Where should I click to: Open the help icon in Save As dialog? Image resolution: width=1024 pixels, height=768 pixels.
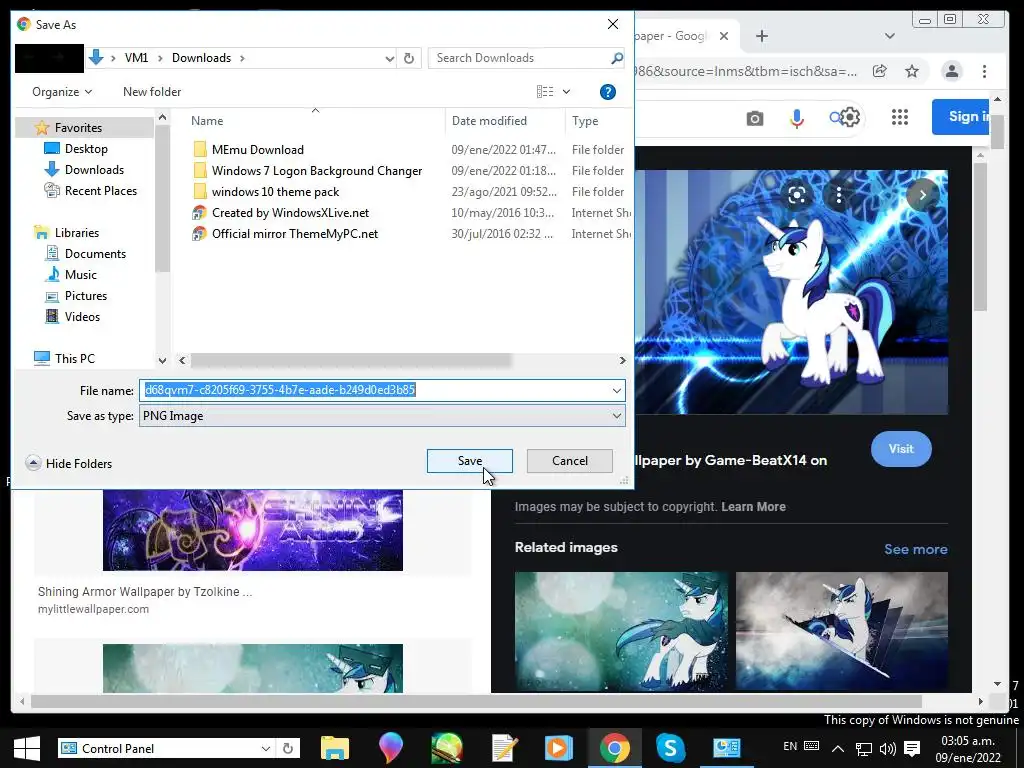pos(607,92)
